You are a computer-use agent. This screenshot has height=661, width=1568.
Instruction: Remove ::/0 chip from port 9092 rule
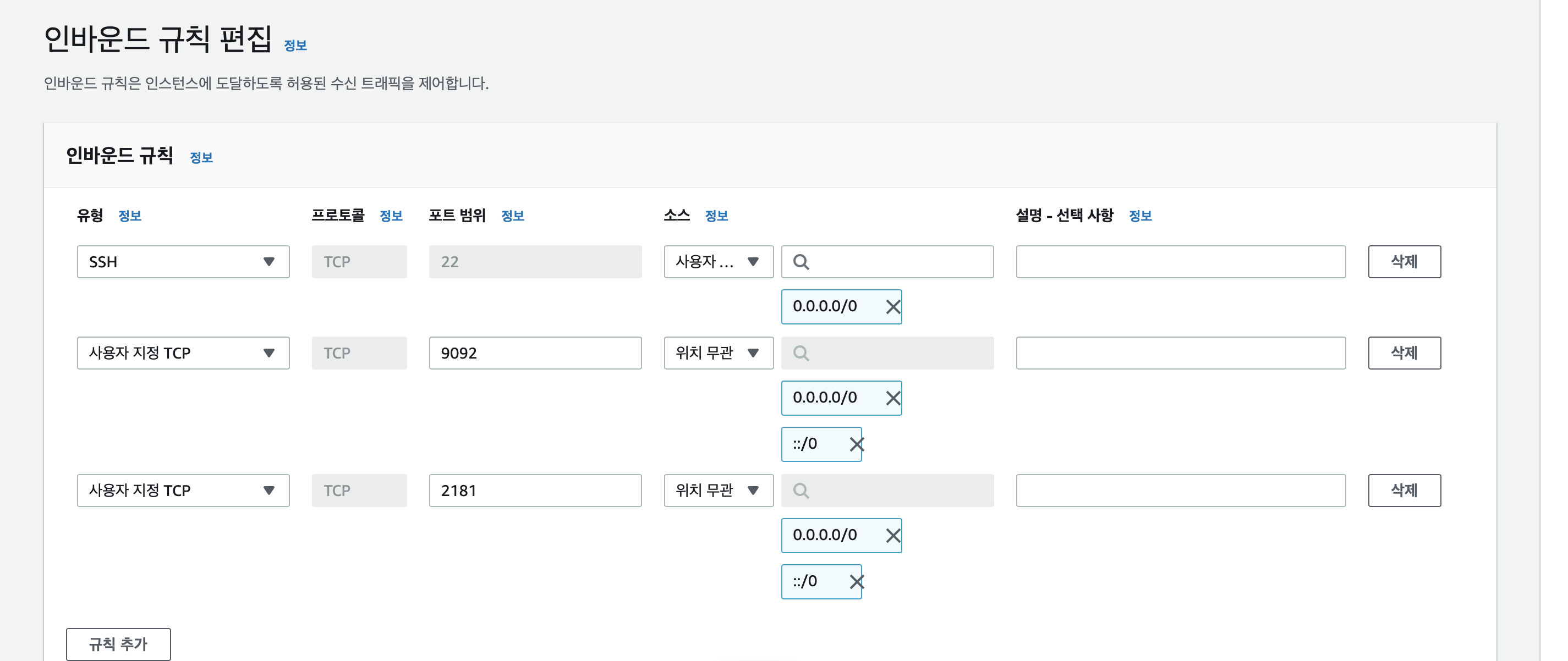tap(856, 444)
